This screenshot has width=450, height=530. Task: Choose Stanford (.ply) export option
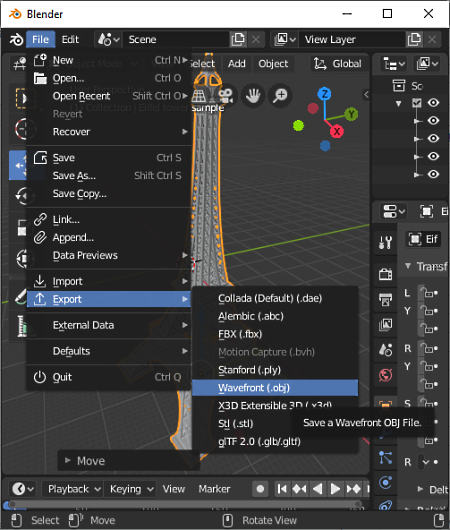[x=275, y=370]
